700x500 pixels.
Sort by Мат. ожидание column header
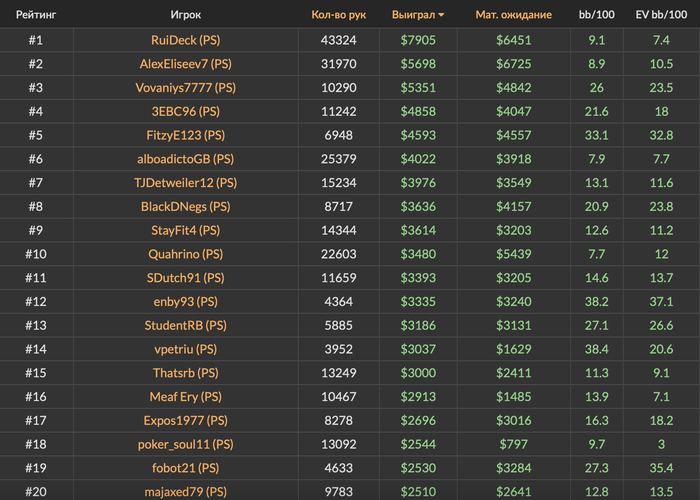click(513, 15)
